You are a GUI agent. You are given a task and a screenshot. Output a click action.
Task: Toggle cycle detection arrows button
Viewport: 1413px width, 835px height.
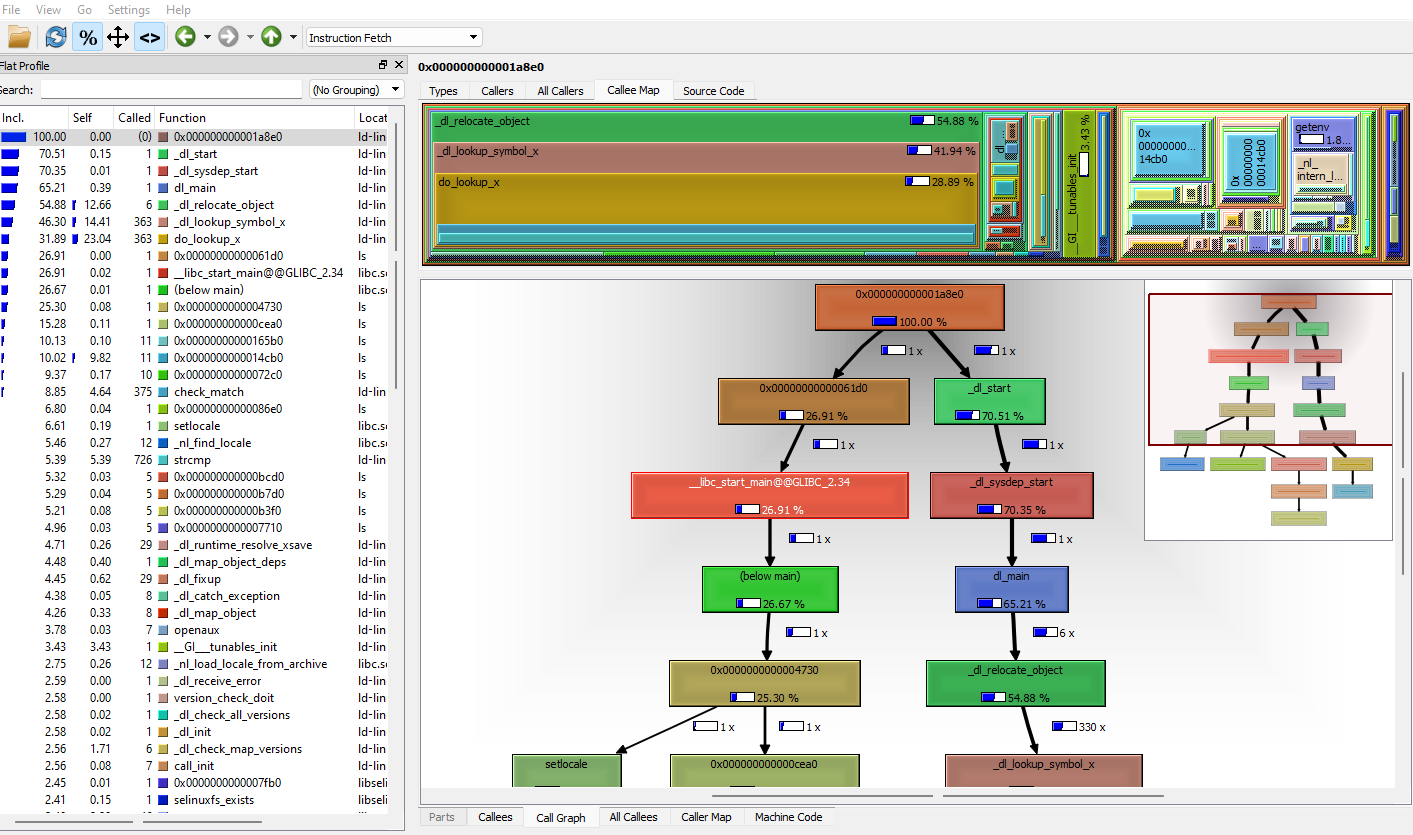click(118, 37)
